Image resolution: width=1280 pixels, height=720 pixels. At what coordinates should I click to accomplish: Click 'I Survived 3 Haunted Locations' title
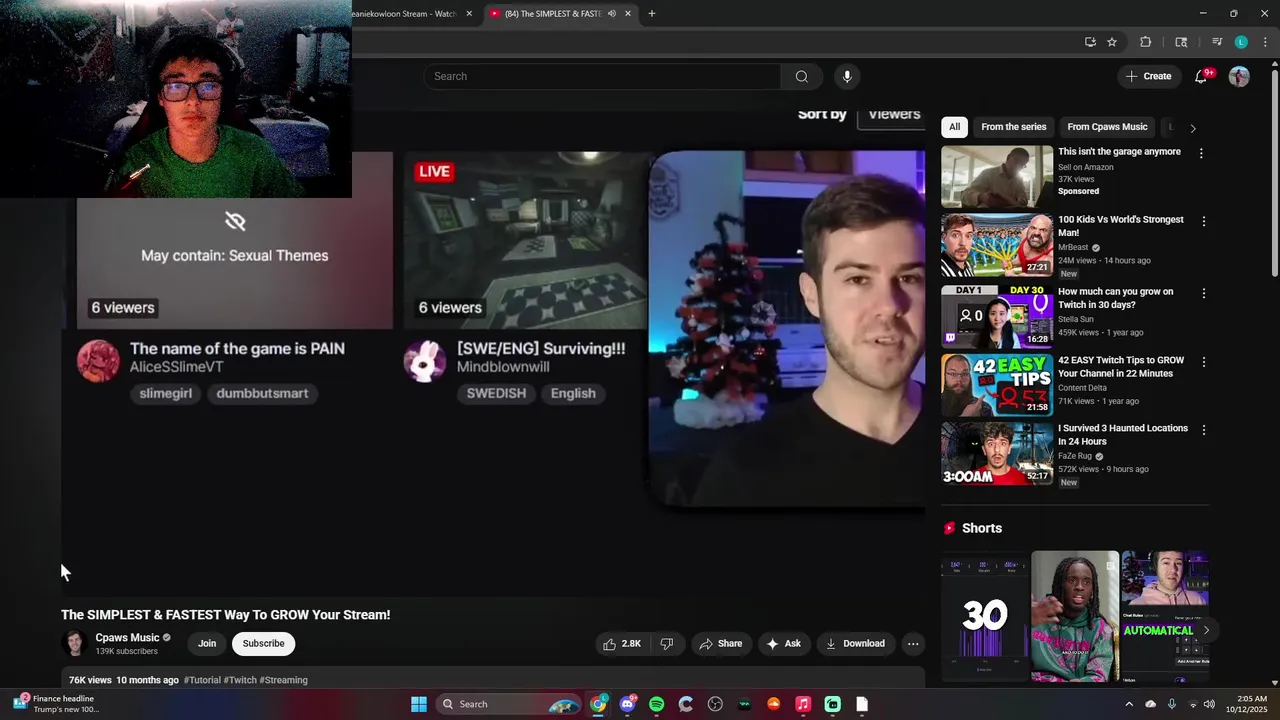(x=1123, y=435)
